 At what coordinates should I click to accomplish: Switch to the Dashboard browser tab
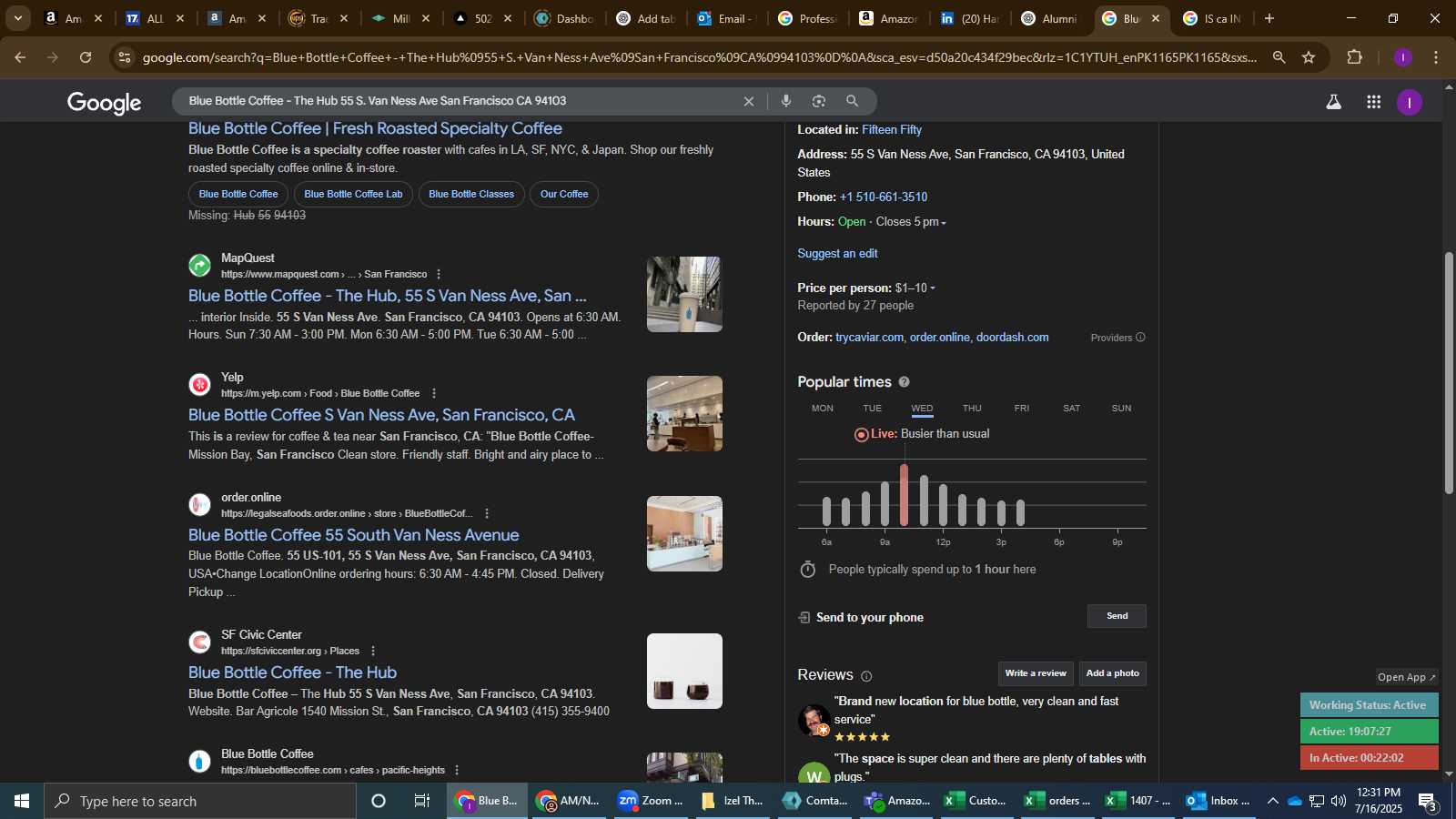coord(564,18)
